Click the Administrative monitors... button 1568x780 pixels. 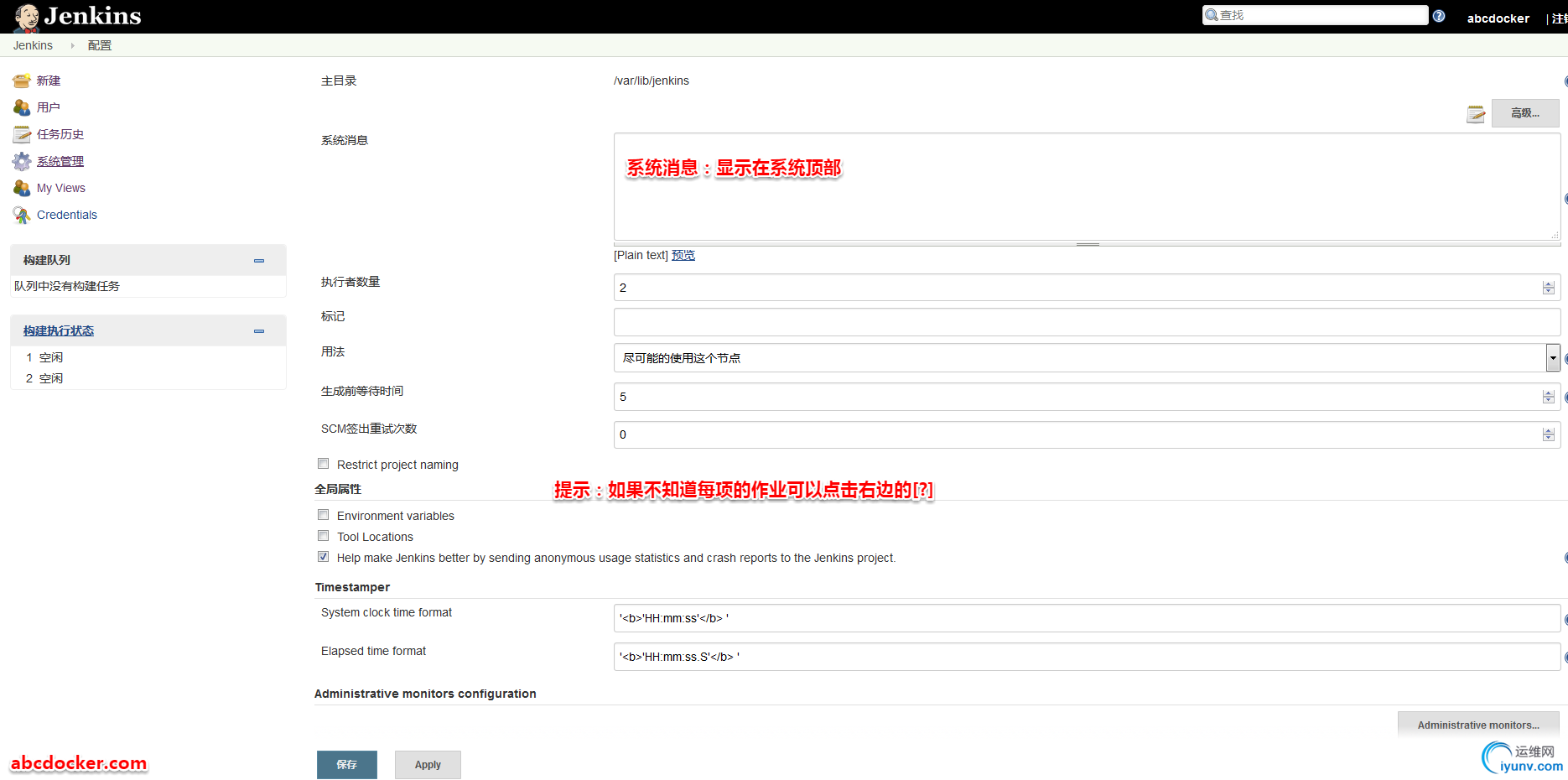coord(1478,725)
